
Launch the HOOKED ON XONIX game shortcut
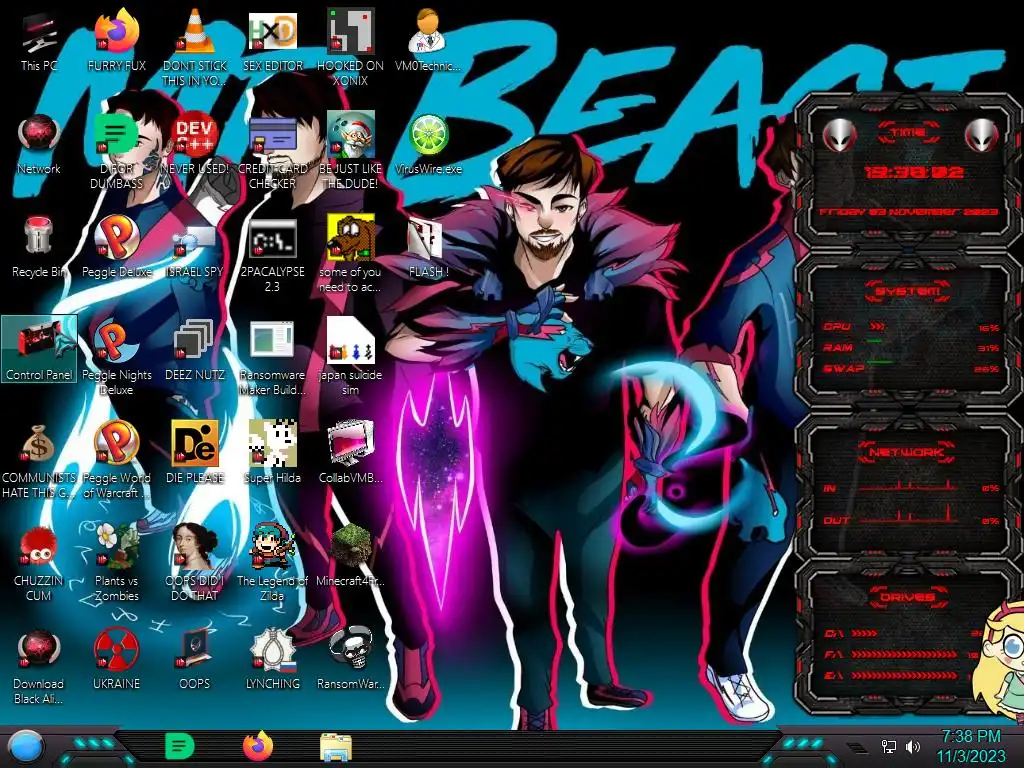350,48
